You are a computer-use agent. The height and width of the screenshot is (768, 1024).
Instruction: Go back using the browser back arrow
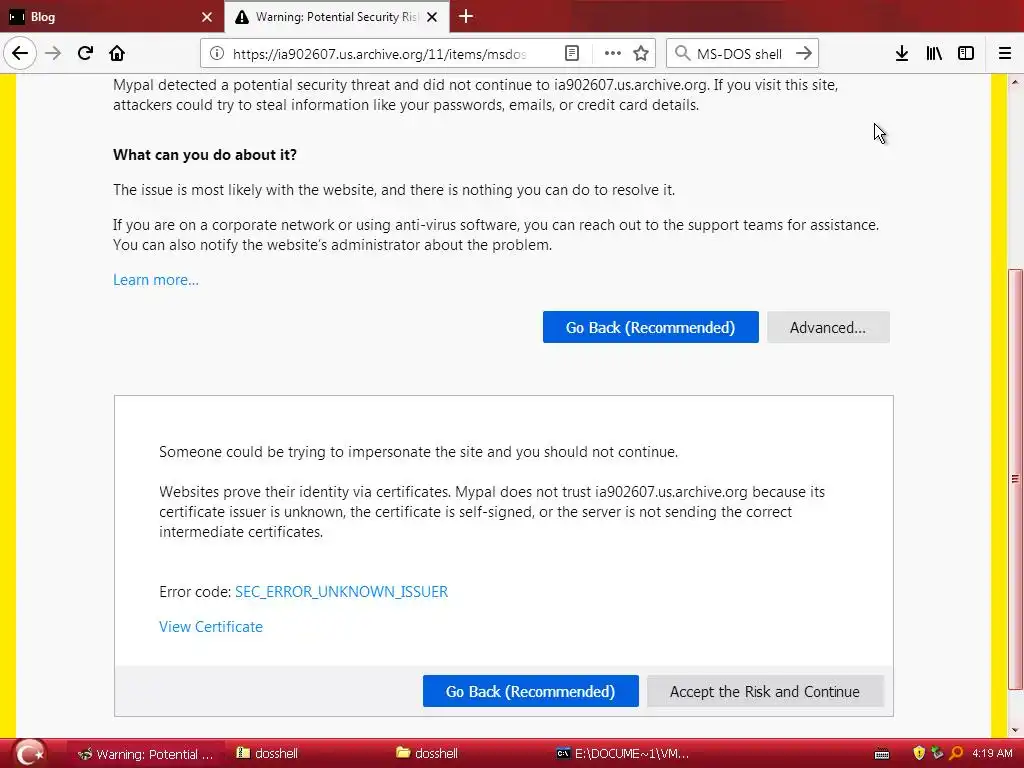20,53
